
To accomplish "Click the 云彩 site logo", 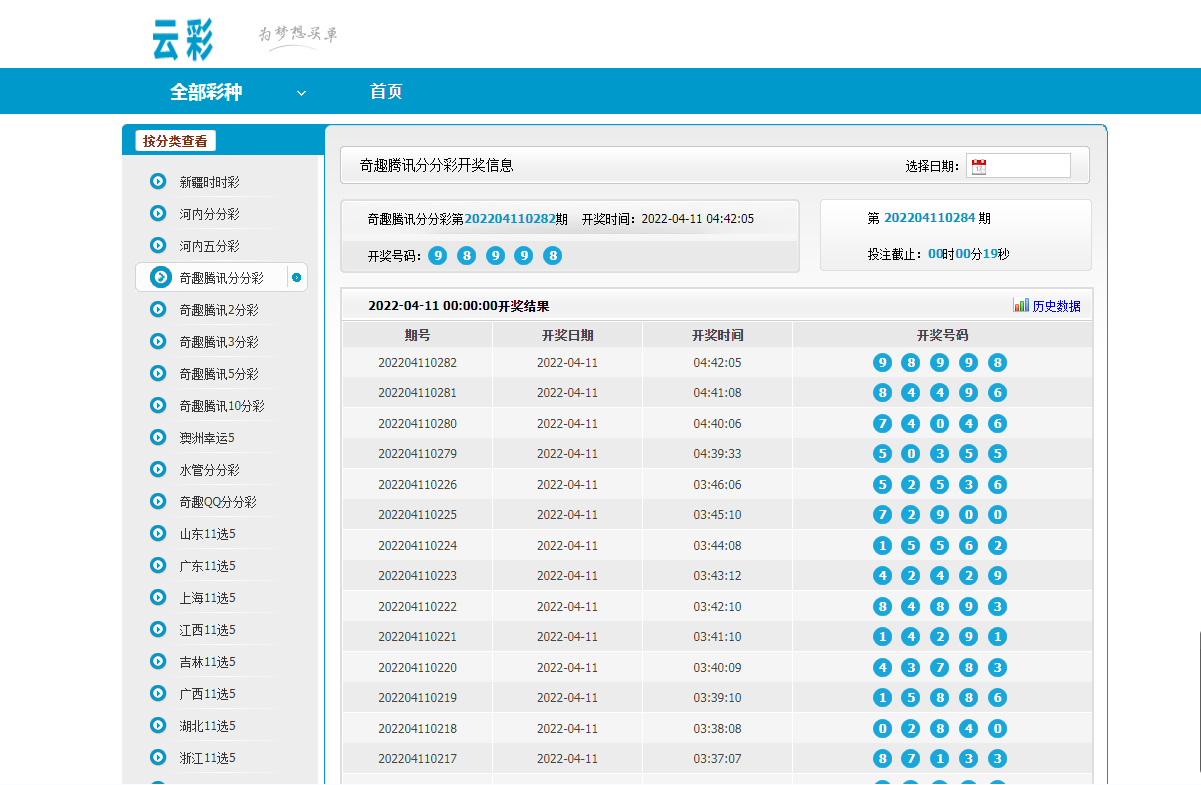I will click(x=183, y=39).
